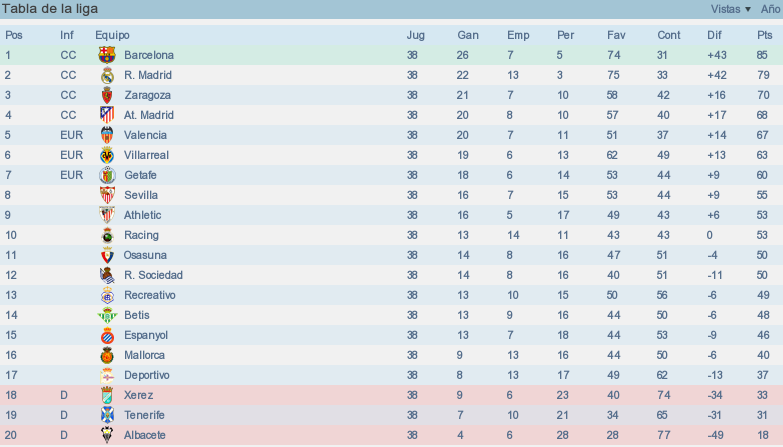This screenshot has width=783, height=447.
Task: Open the Año dropdown
Action: click(x=772, y=9)
